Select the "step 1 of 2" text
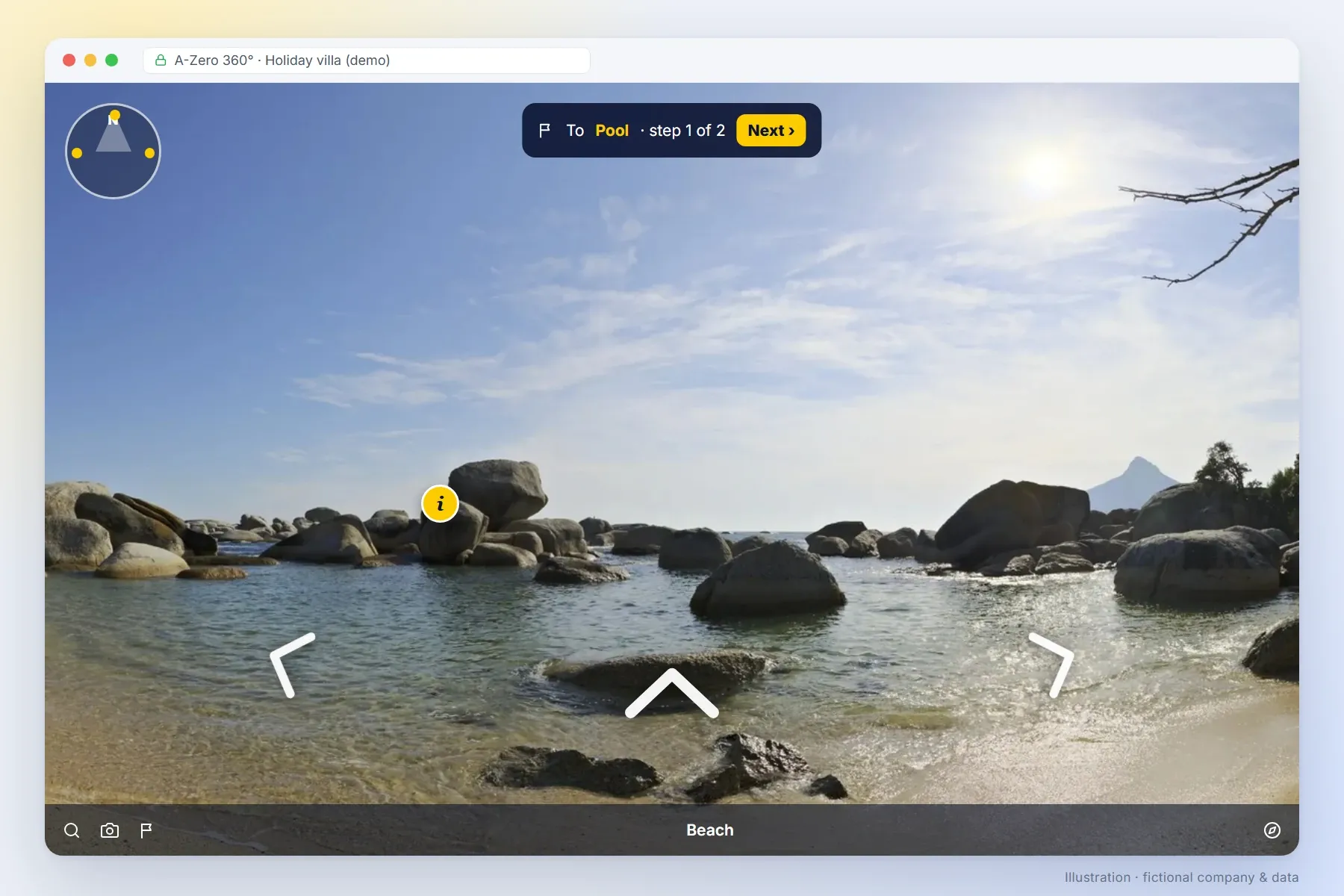 pyautogui.click(x=687, y=131)
